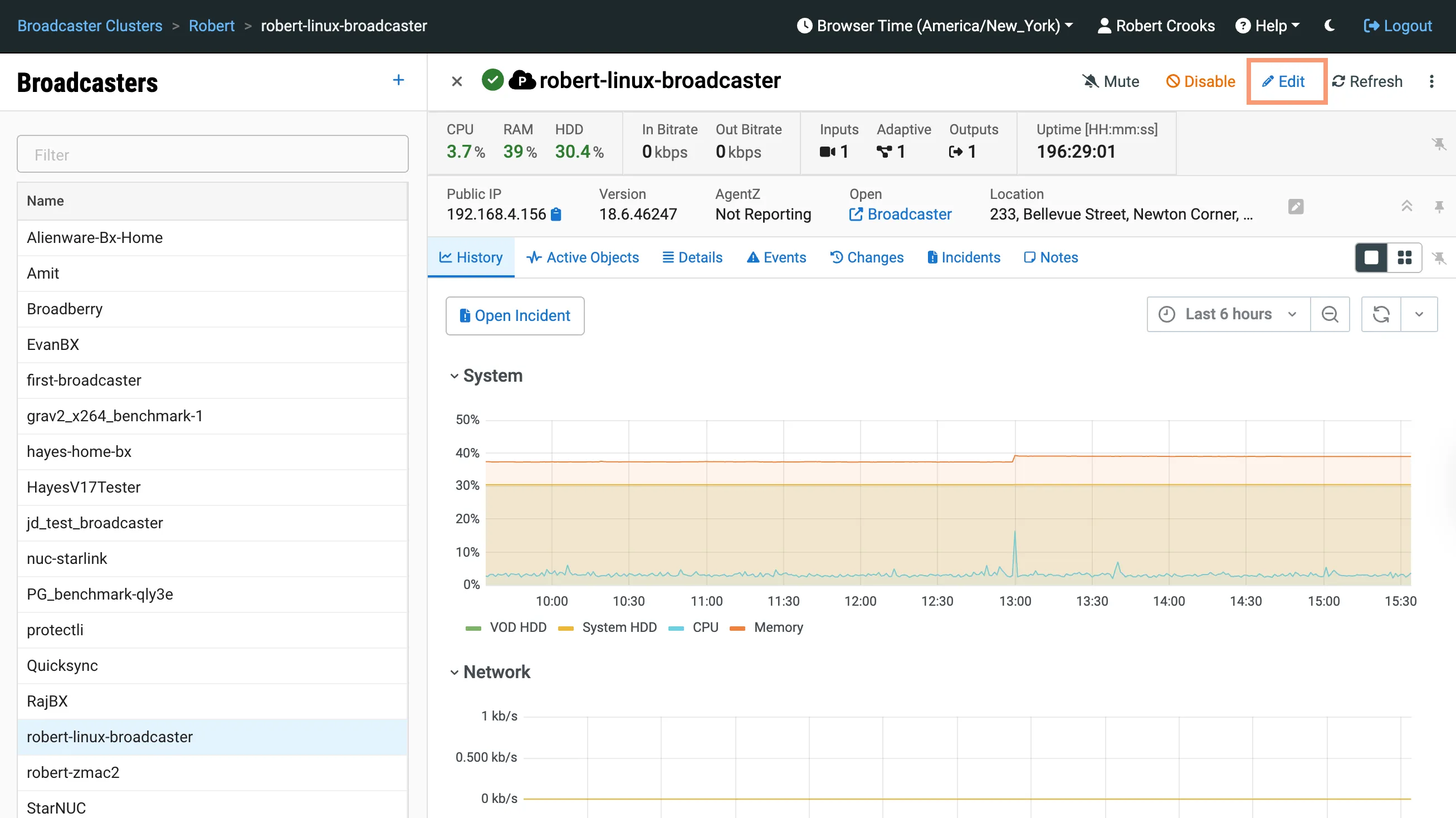Image resolution: width=1456 pixels, height=818 pixels.
Task: Edit the location with pencil square icon
Action: pyautogui.click(x=1296, y=207)
